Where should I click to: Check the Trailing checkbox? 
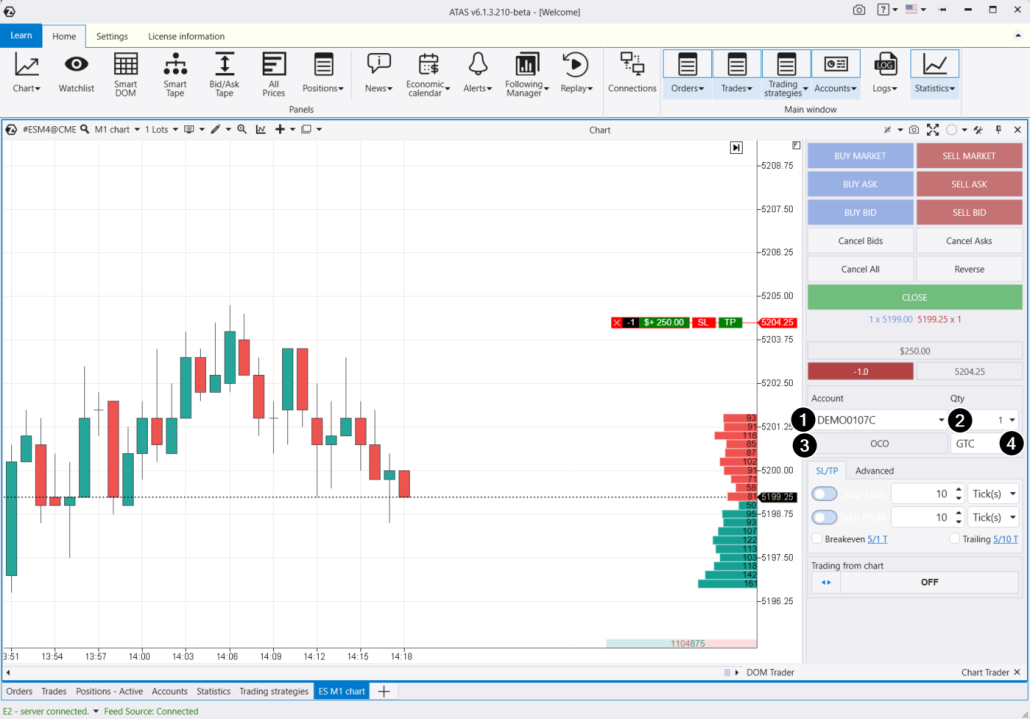pos(954,539)
